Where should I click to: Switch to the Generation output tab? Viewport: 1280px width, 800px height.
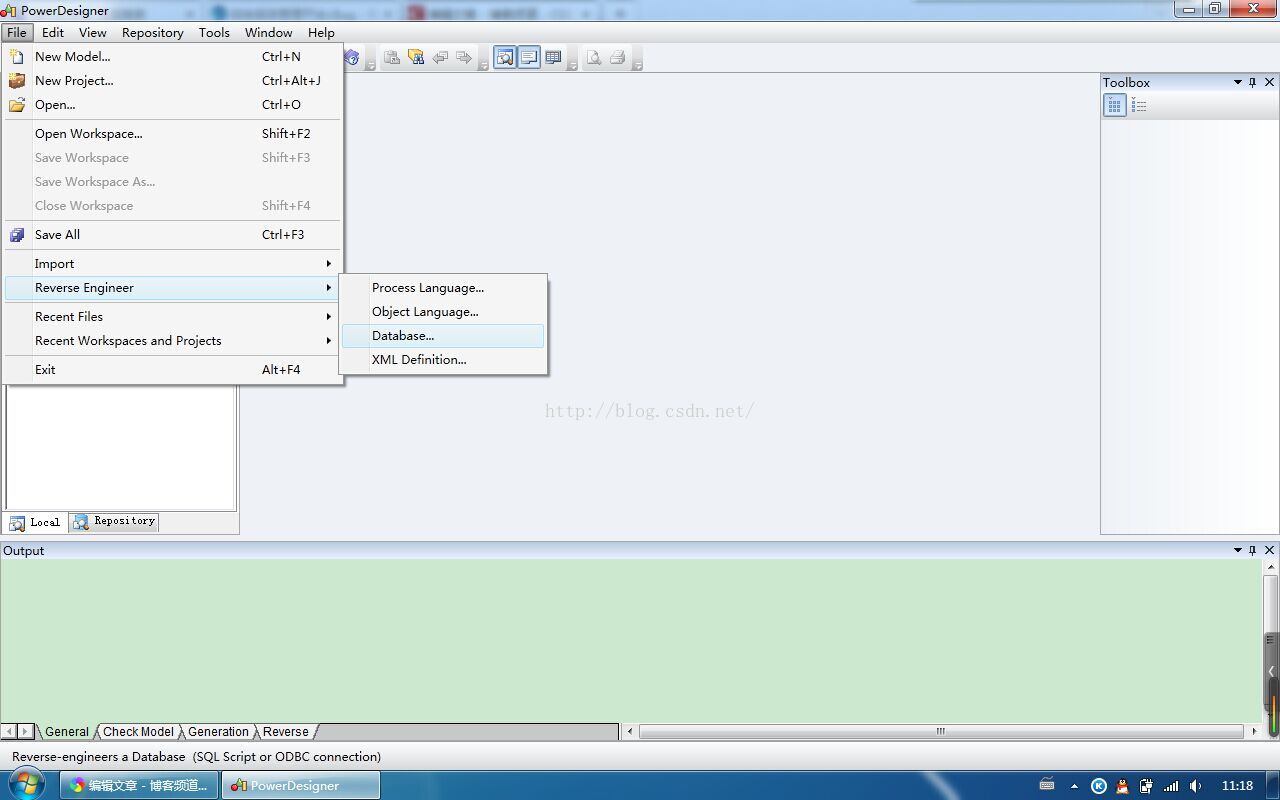pyautogui.click(x=218, y=732)
